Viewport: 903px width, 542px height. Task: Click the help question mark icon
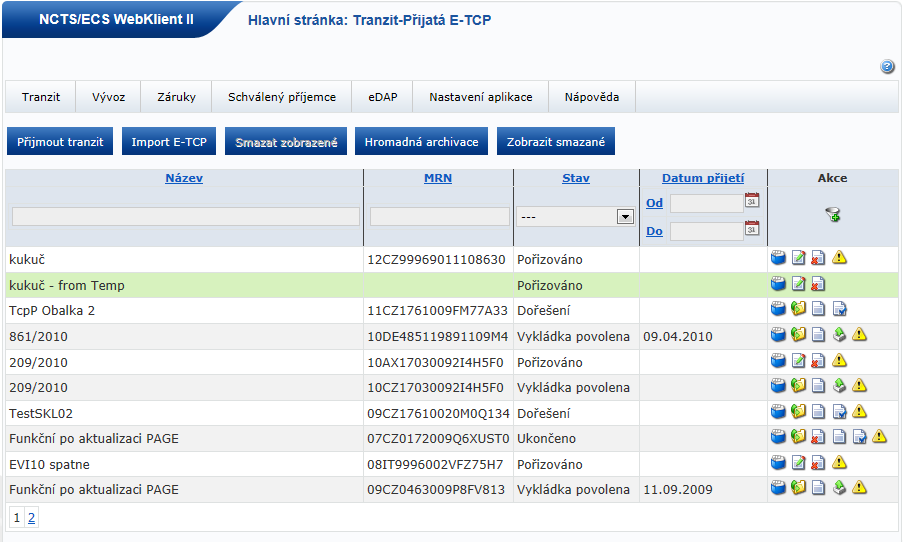tap(887, 67)
